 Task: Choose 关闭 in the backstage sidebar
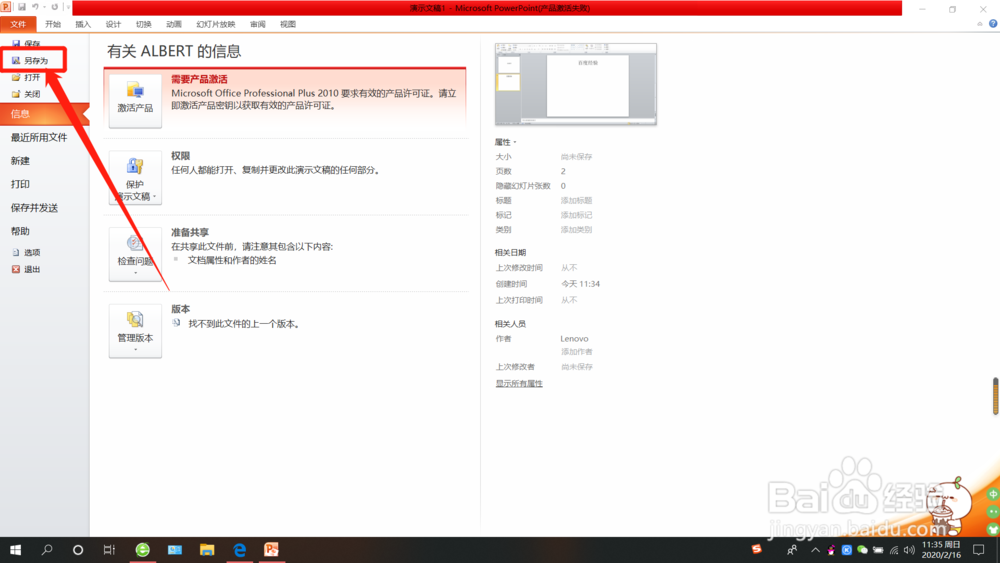pos(27,94)
